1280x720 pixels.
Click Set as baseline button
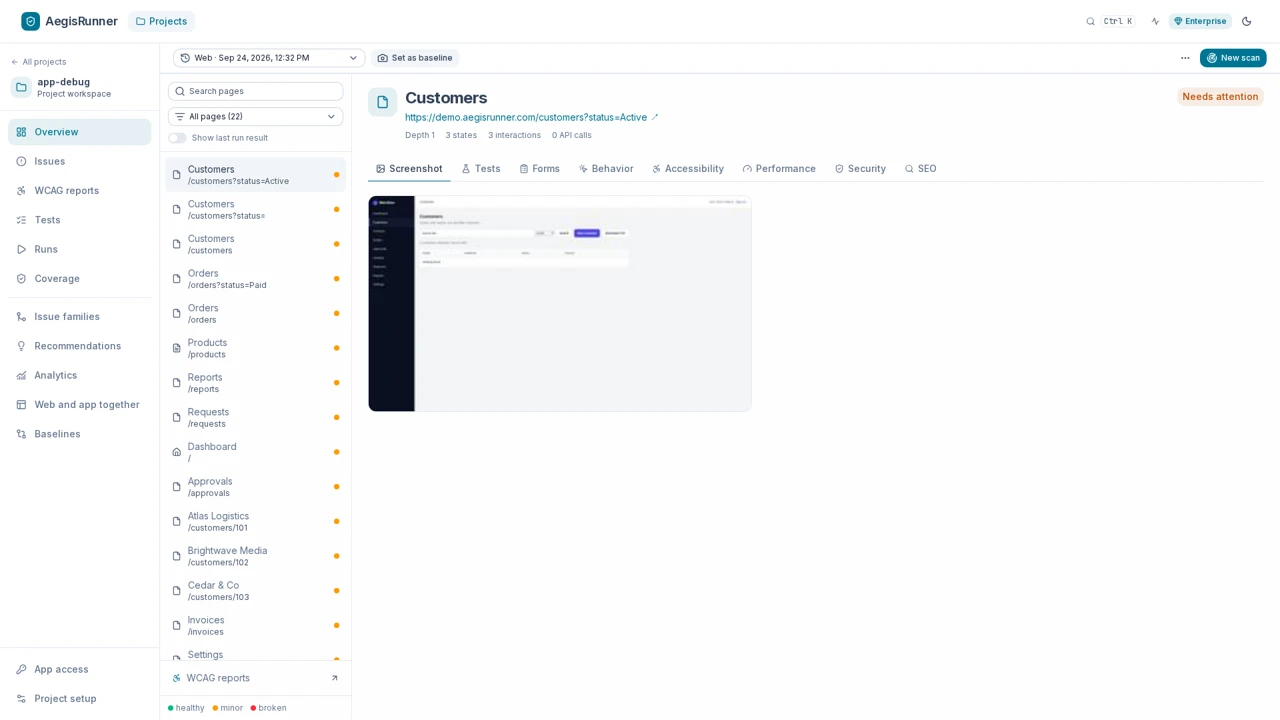pos(415,58)
